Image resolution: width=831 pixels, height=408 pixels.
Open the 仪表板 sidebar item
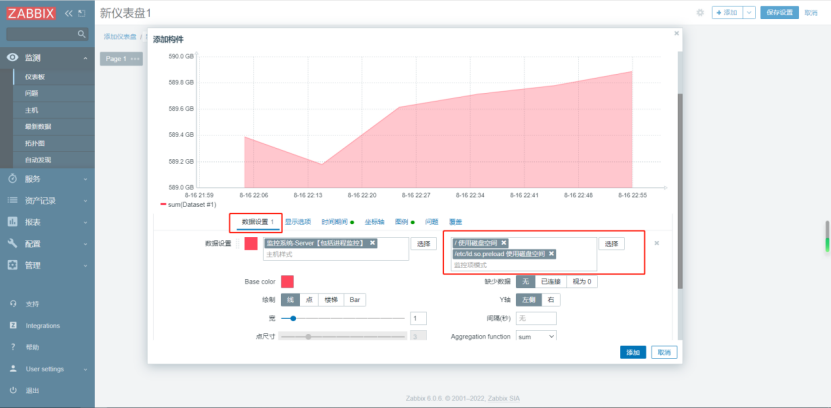tap(54, 77)
